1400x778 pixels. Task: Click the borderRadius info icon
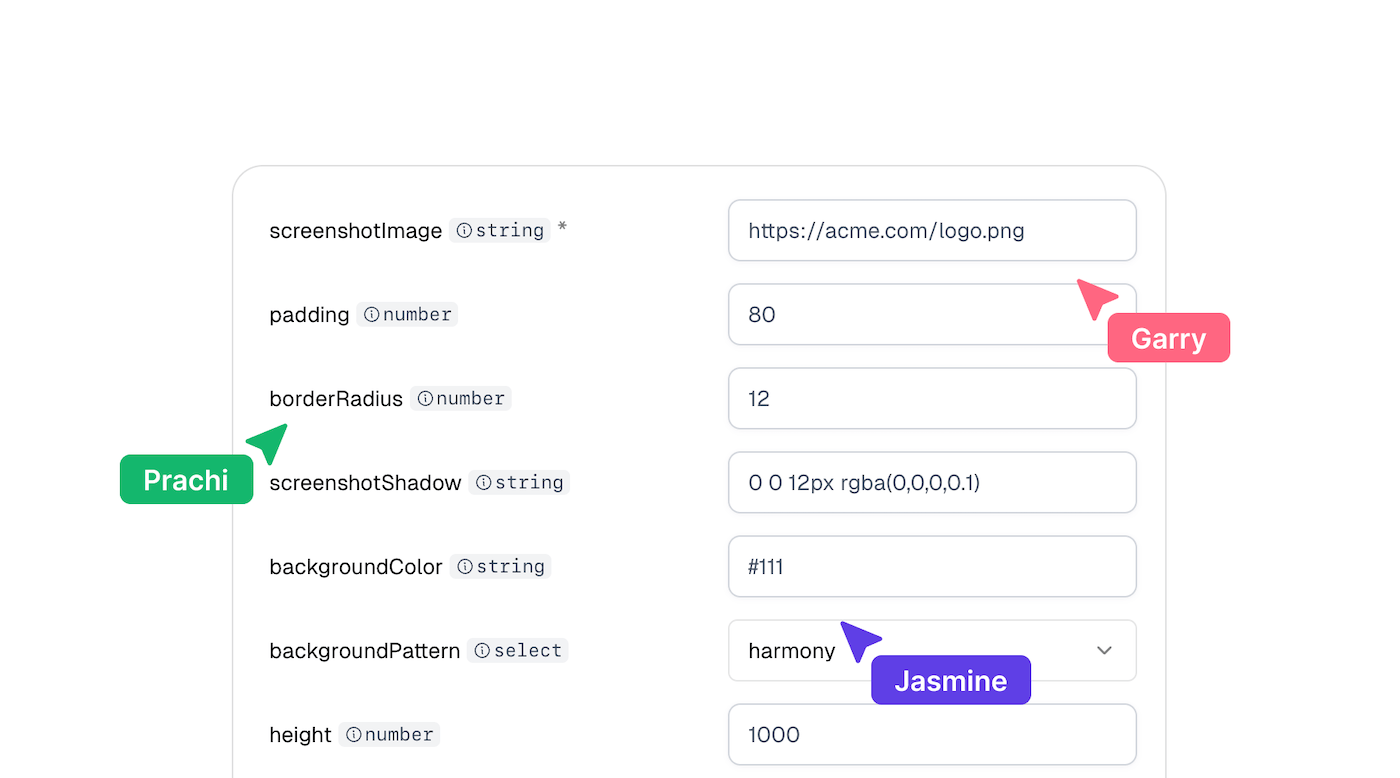[425, 398]
